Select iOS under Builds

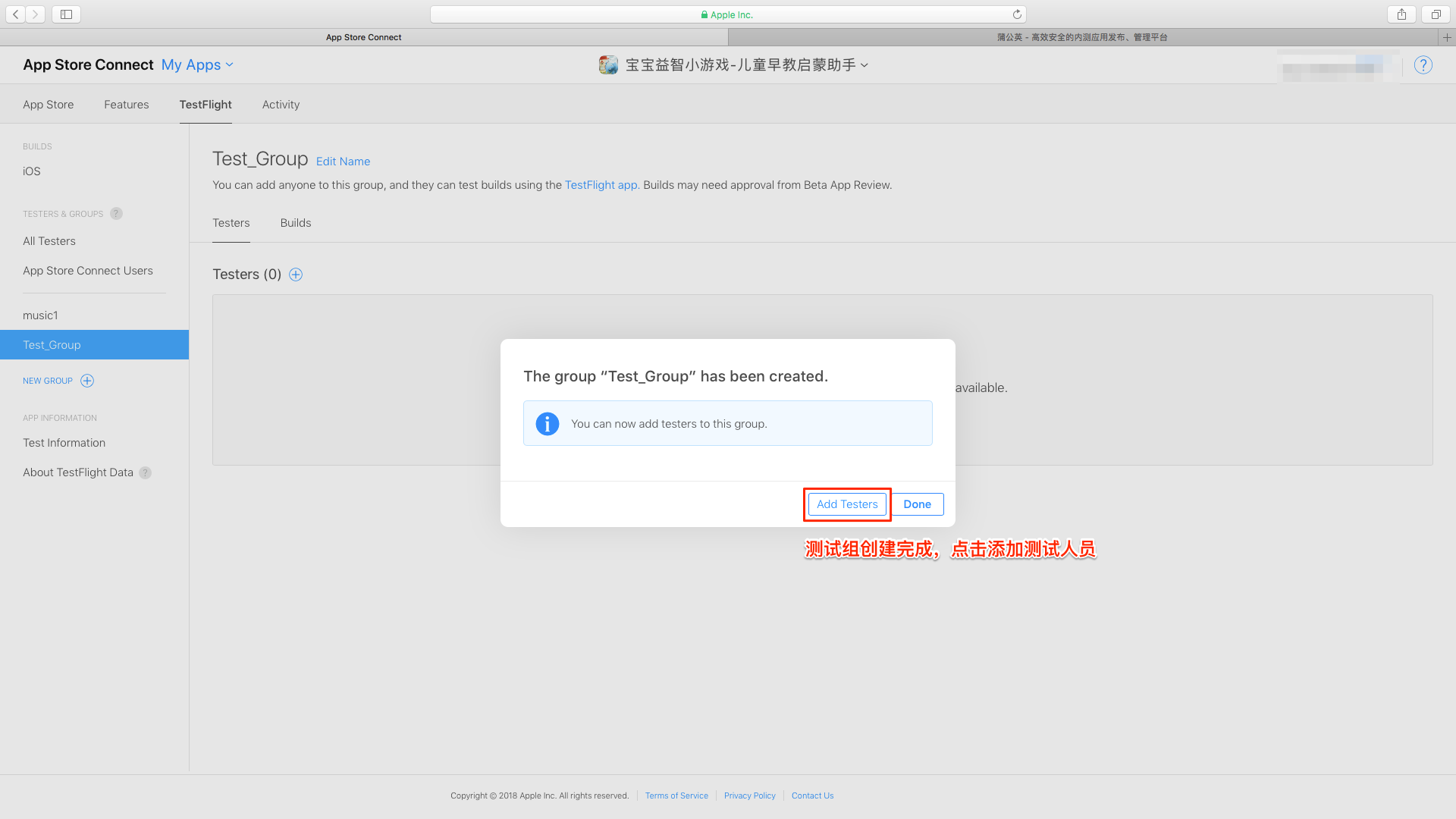32,171
